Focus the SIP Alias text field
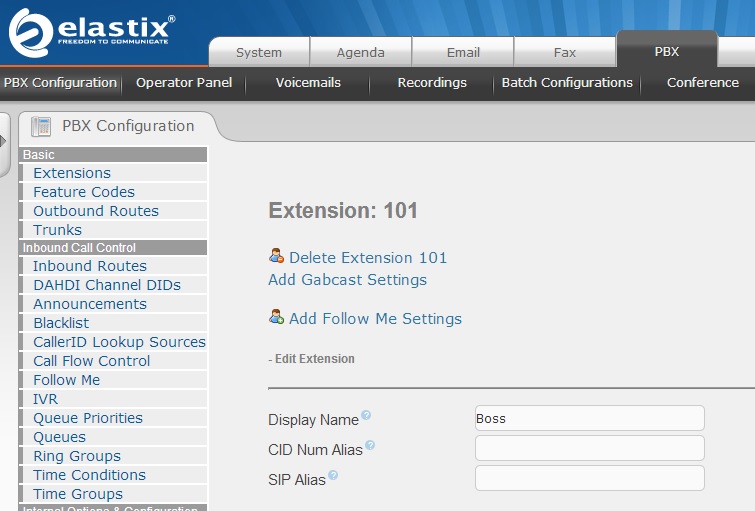The image size is (755, 511). 589,478
